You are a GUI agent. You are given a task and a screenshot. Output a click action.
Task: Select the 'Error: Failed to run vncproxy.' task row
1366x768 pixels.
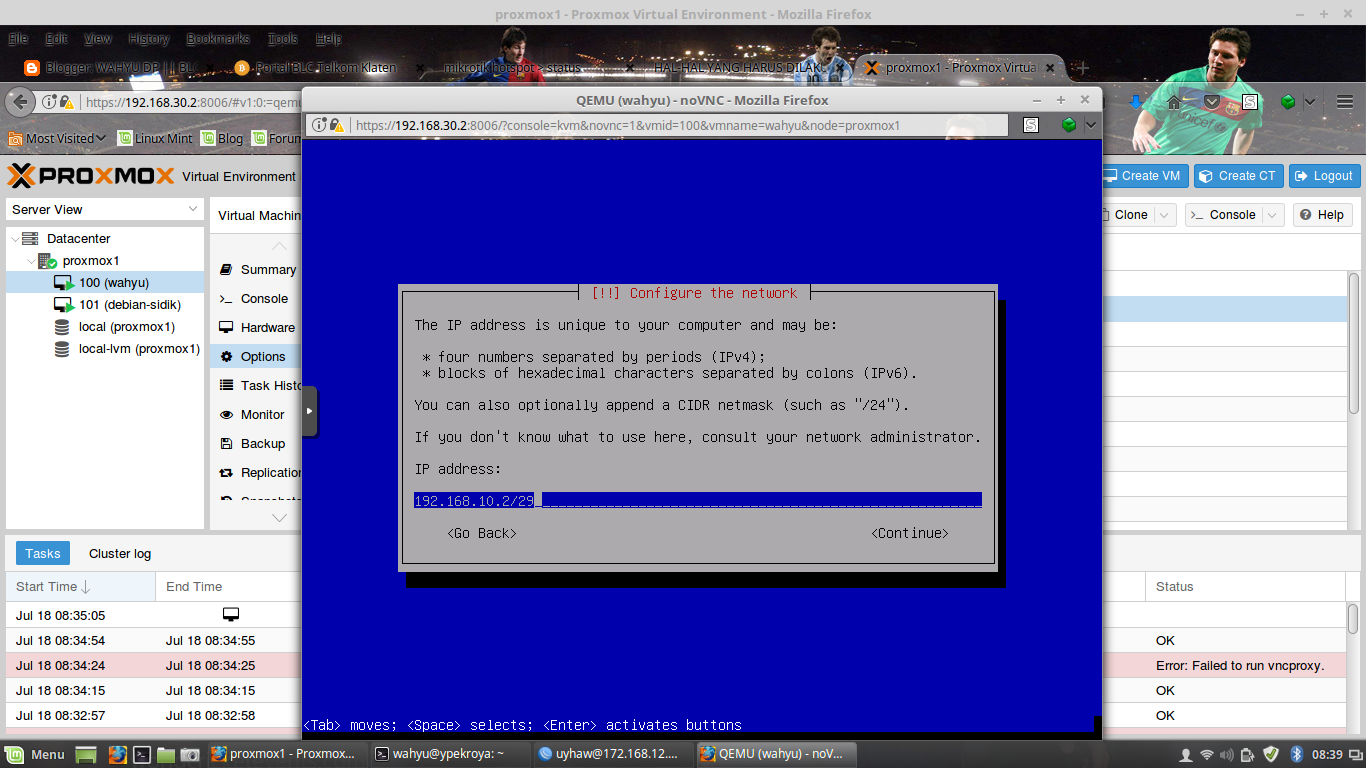(676, 666)
